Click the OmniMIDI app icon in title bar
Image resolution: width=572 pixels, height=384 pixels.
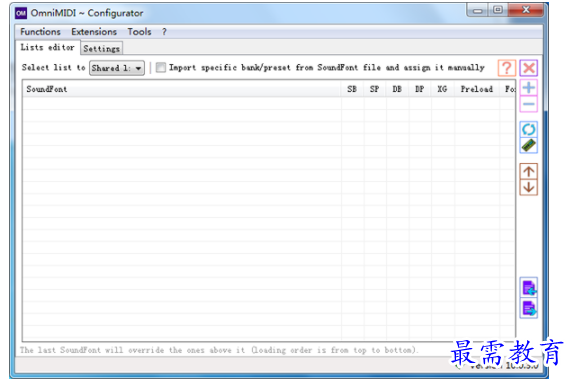[21, 13]
